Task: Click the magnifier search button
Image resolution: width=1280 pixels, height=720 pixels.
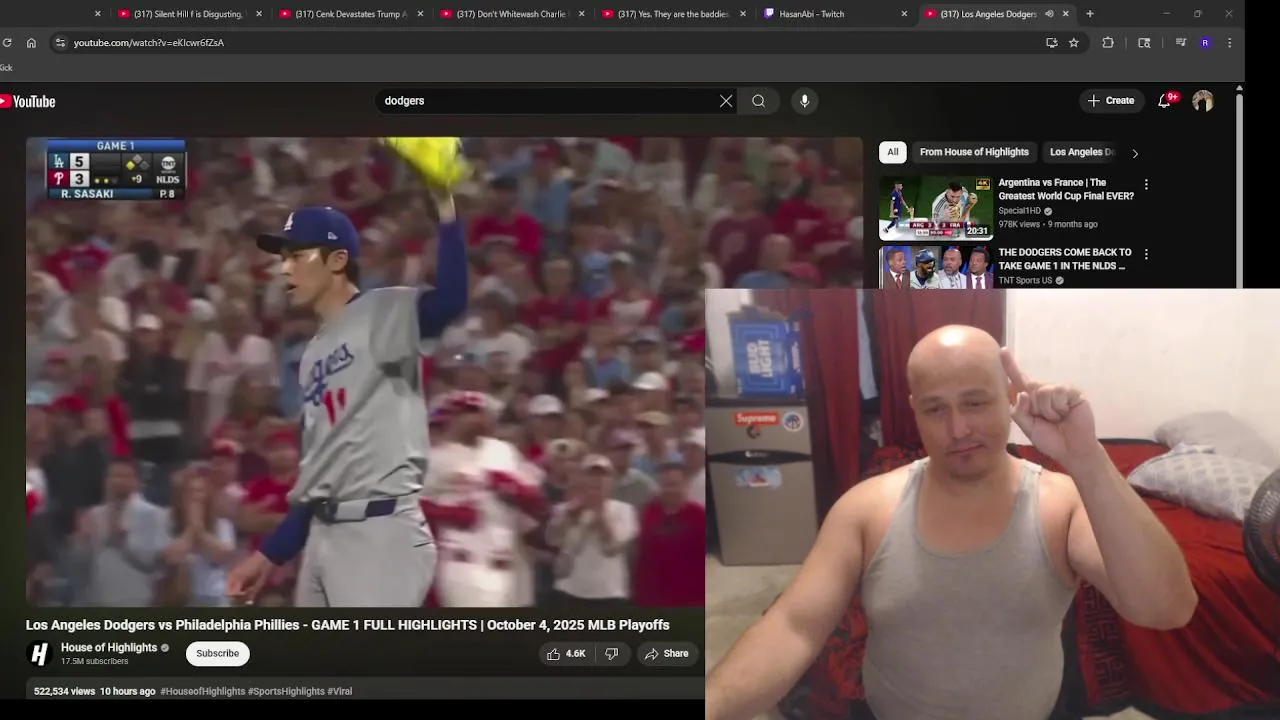Action: point(758,101)
